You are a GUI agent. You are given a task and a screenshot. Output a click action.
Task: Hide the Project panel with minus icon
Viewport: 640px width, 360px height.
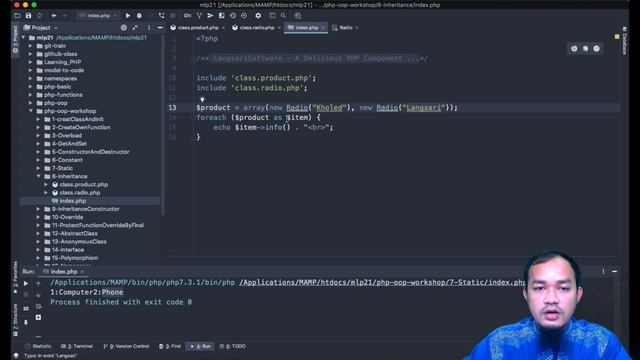(160, 28)
